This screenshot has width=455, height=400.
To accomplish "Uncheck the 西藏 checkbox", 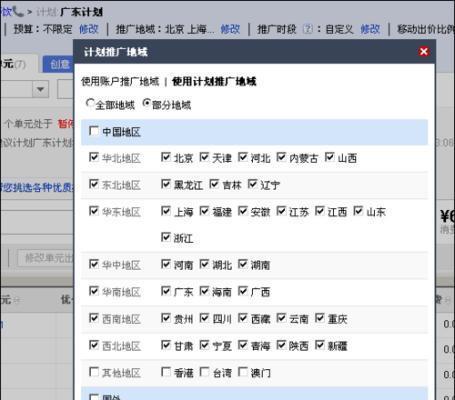I will pyautogui.click(x=243, y=318).
